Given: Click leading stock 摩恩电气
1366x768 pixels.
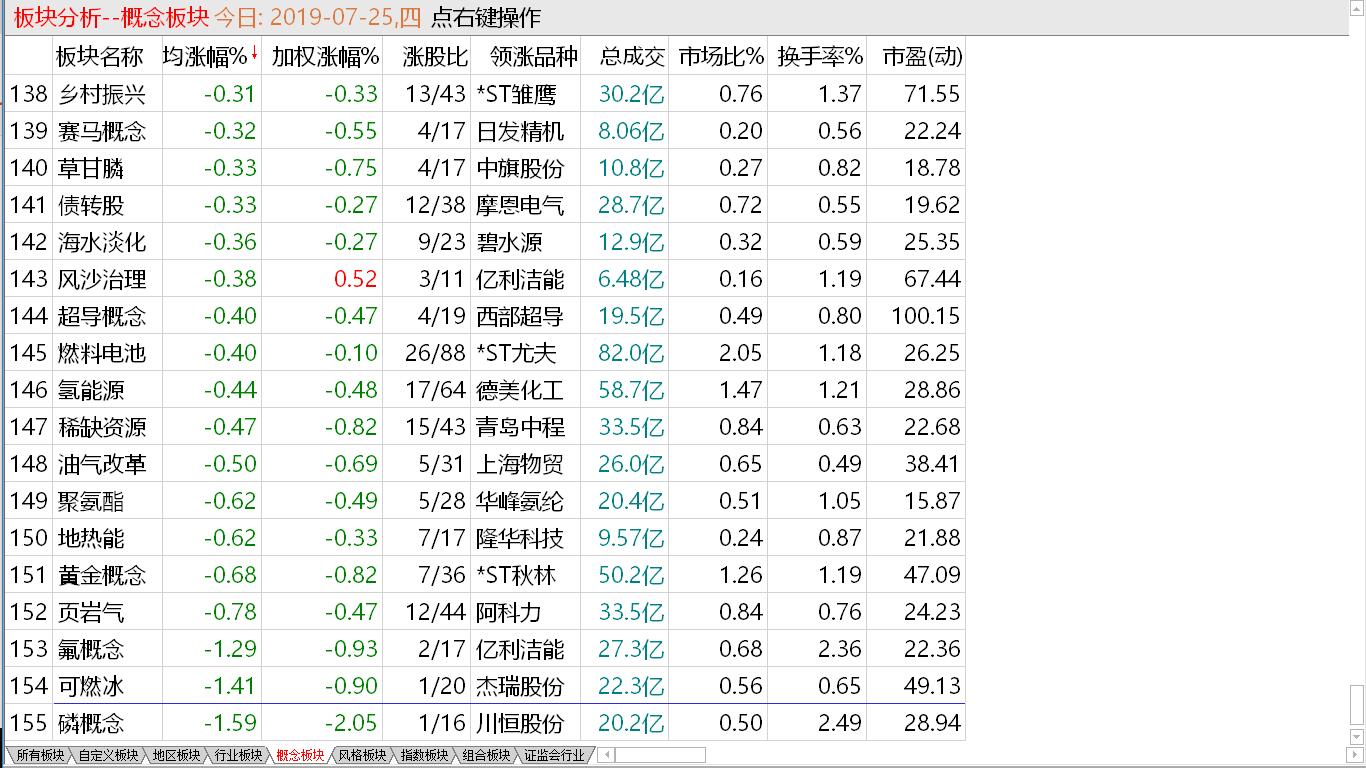Looking at the screenshot, I should (520, 205).
